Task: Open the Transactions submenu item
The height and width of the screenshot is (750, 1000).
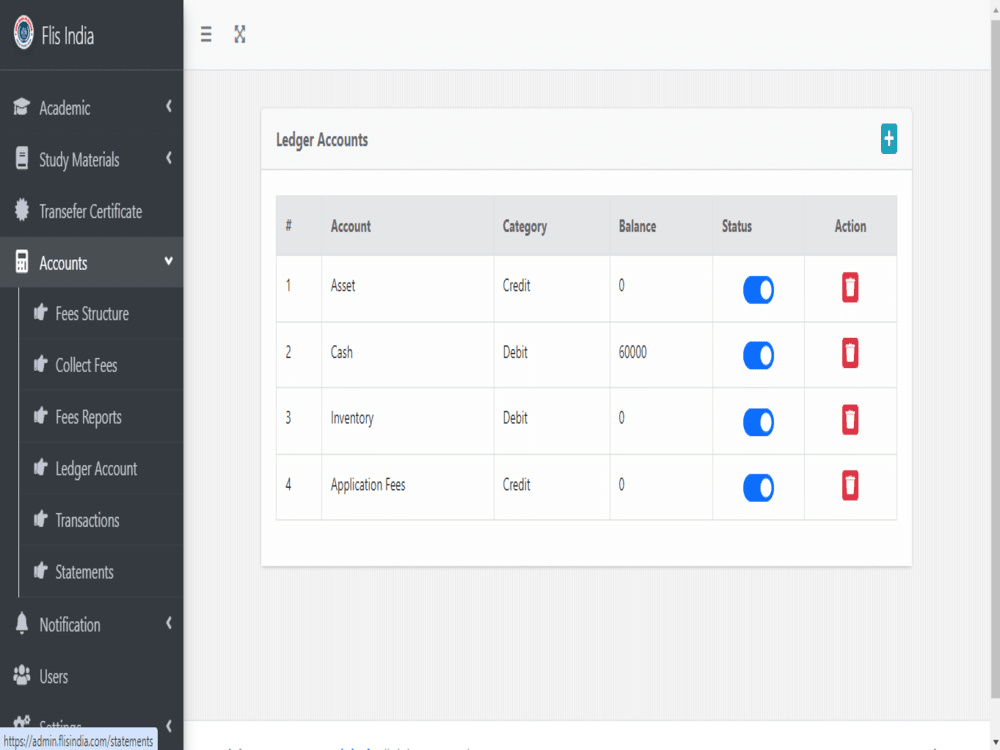Action: coord(101,520)
